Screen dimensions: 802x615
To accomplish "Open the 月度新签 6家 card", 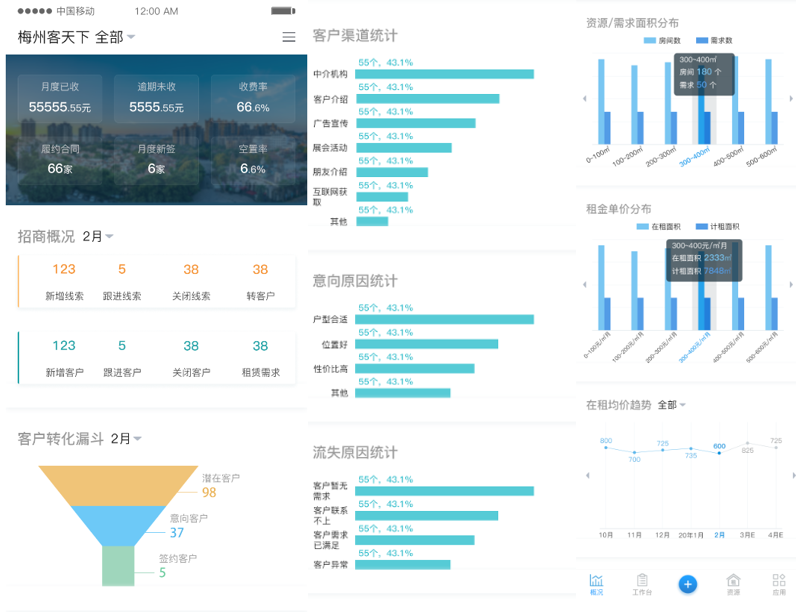I will [156, 160].
